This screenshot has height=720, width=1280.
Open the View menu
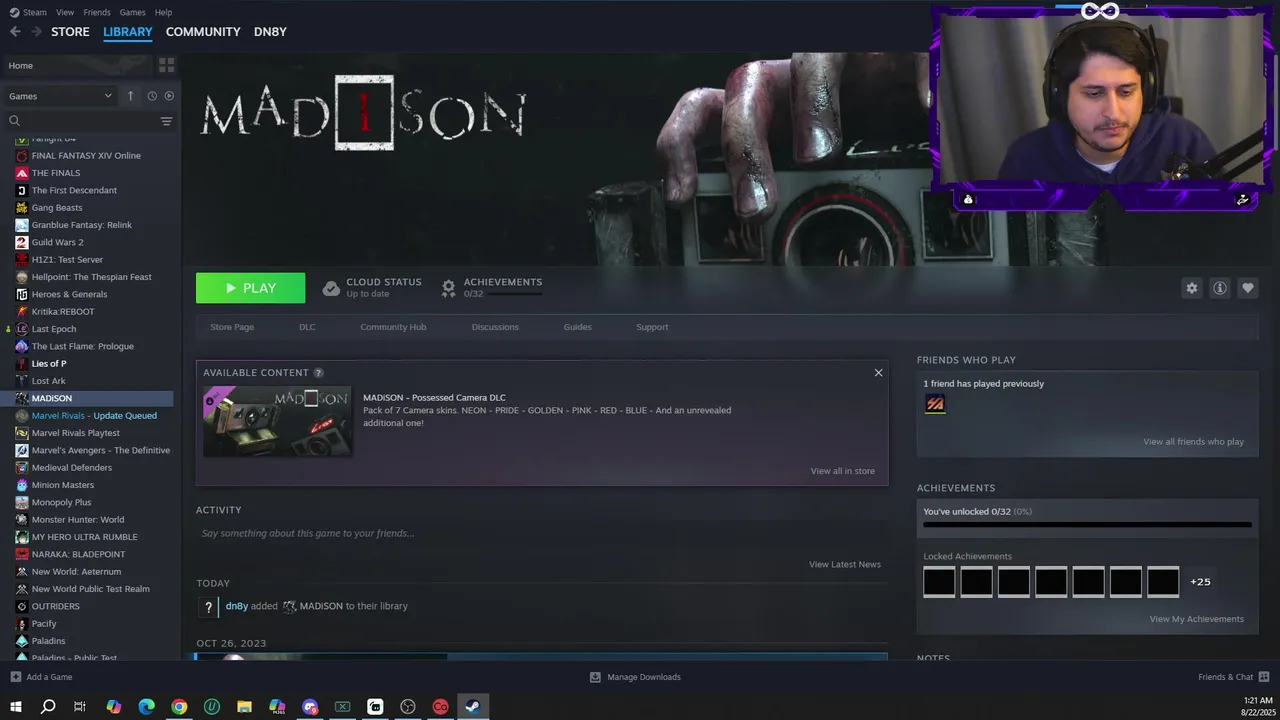coord(65,12)
